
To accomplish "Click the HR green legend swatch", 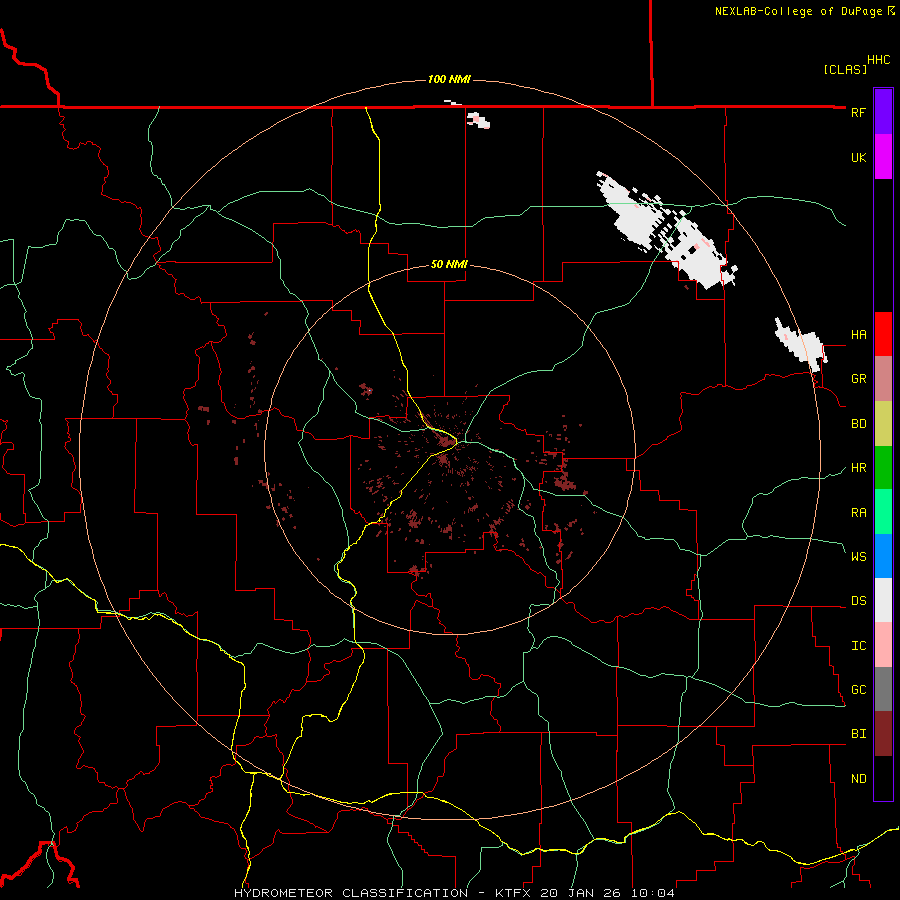I will [883, 468].
